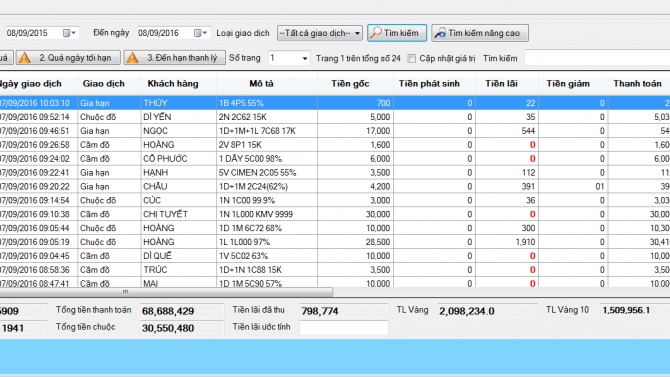This screenshot has height=377, width=670.
Task: Select the CÚC customer cell
Action: coord(179,200)
